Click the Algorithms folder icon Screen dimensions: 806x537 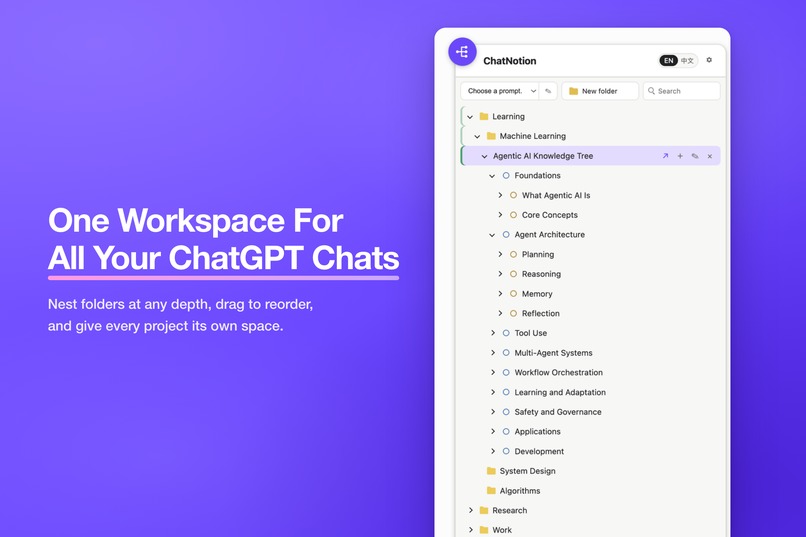(x=491, y=490)
